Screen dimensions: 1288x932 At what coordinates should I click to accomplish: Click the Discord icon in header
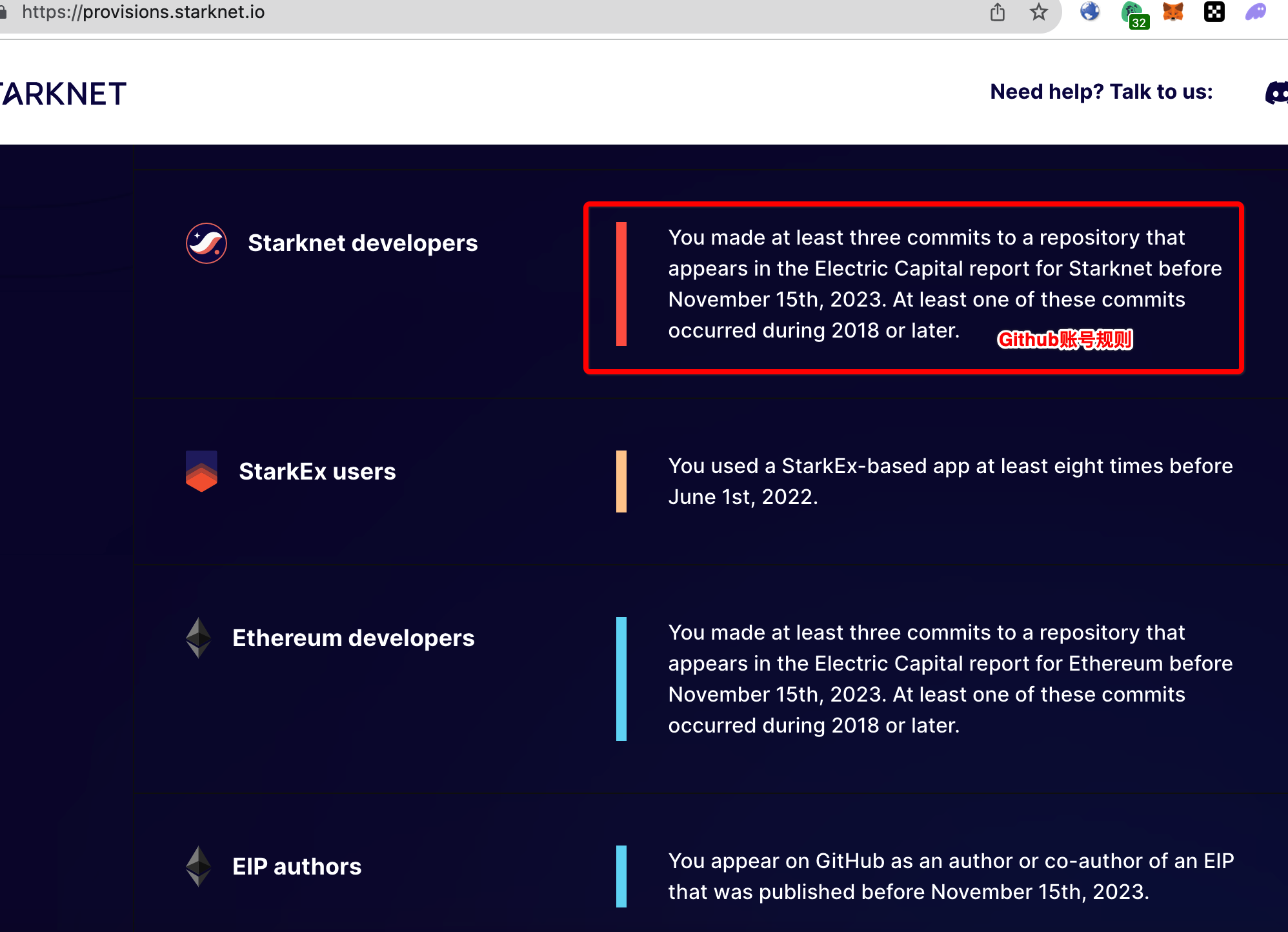click(x=1276, y=93)
